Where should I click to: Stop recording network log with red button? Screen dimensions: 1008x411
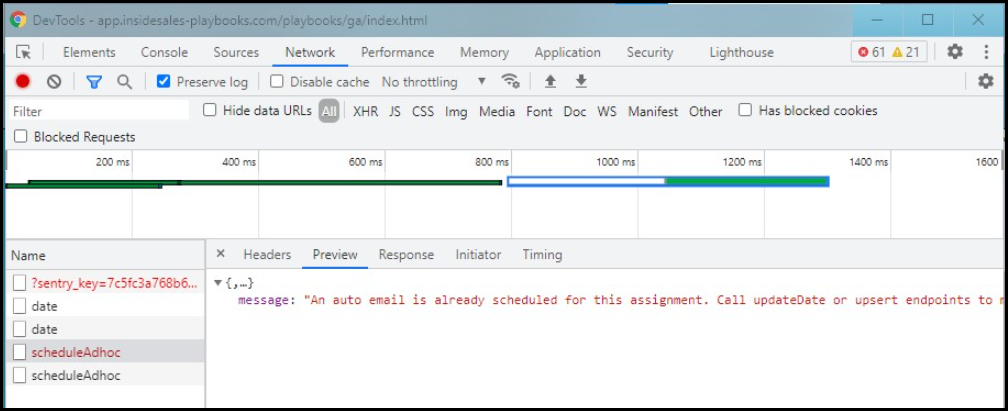(x=23, y=82)
